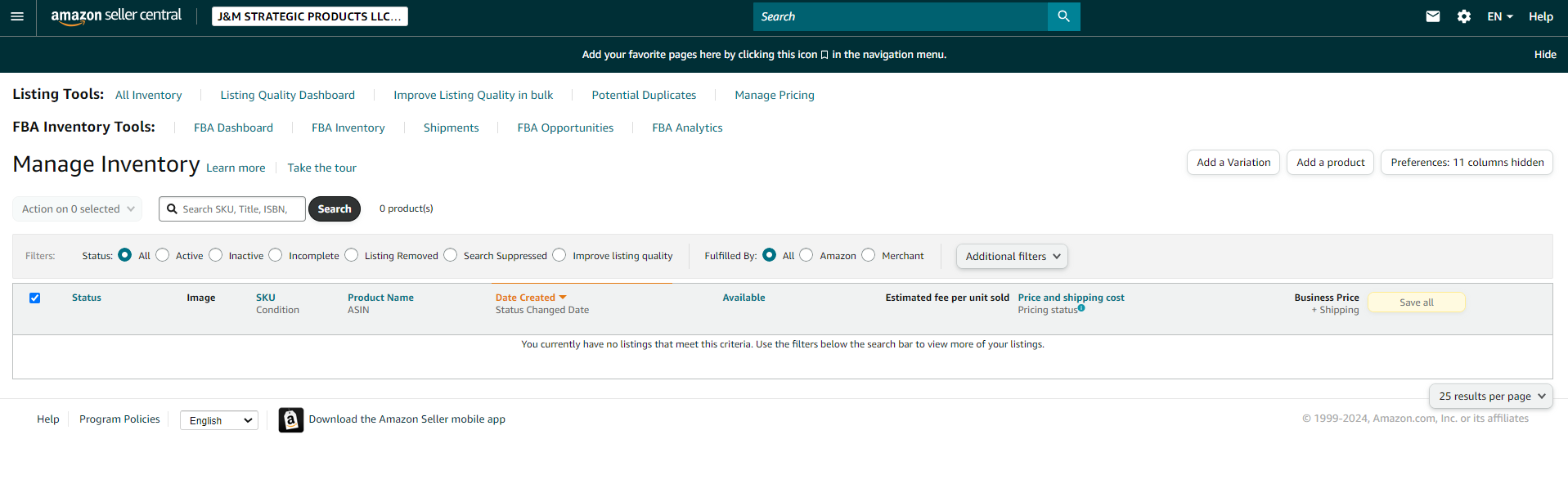Go to Shipments

(x=452, y=128)
